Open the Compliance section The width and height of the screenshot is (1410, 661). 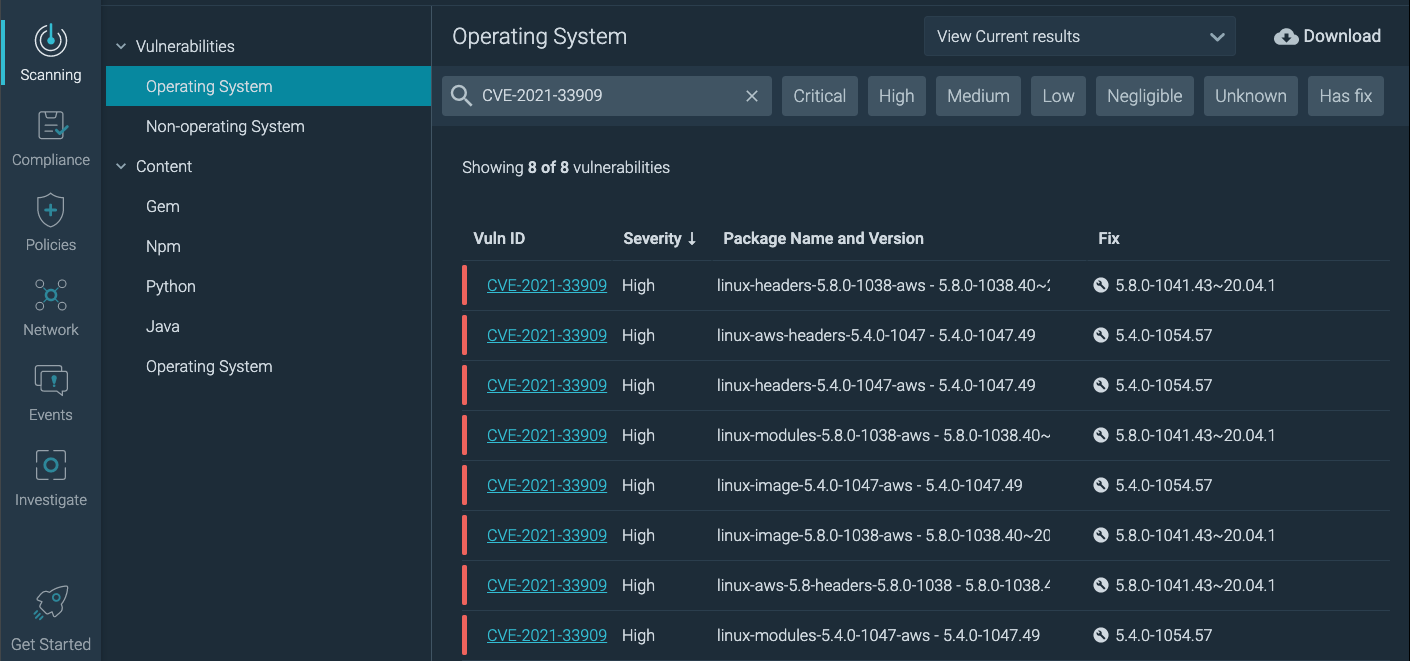point(50,131)
